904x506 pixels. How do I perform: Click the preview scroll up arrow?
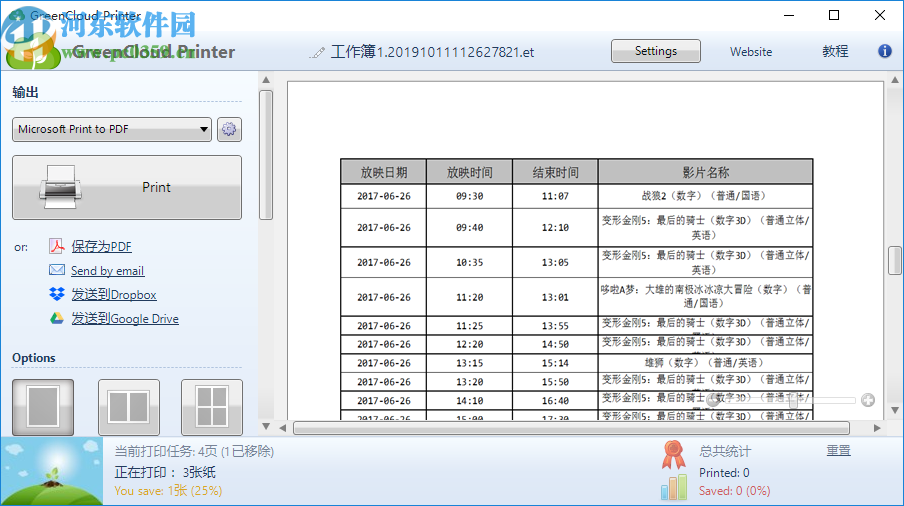895,80
